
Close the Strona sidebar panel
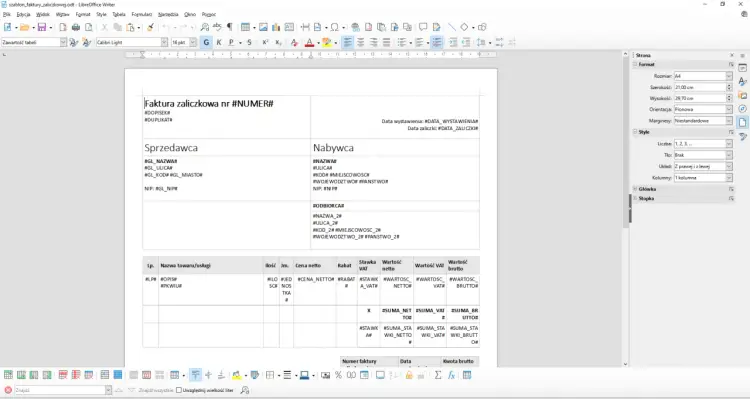point(731,55)
